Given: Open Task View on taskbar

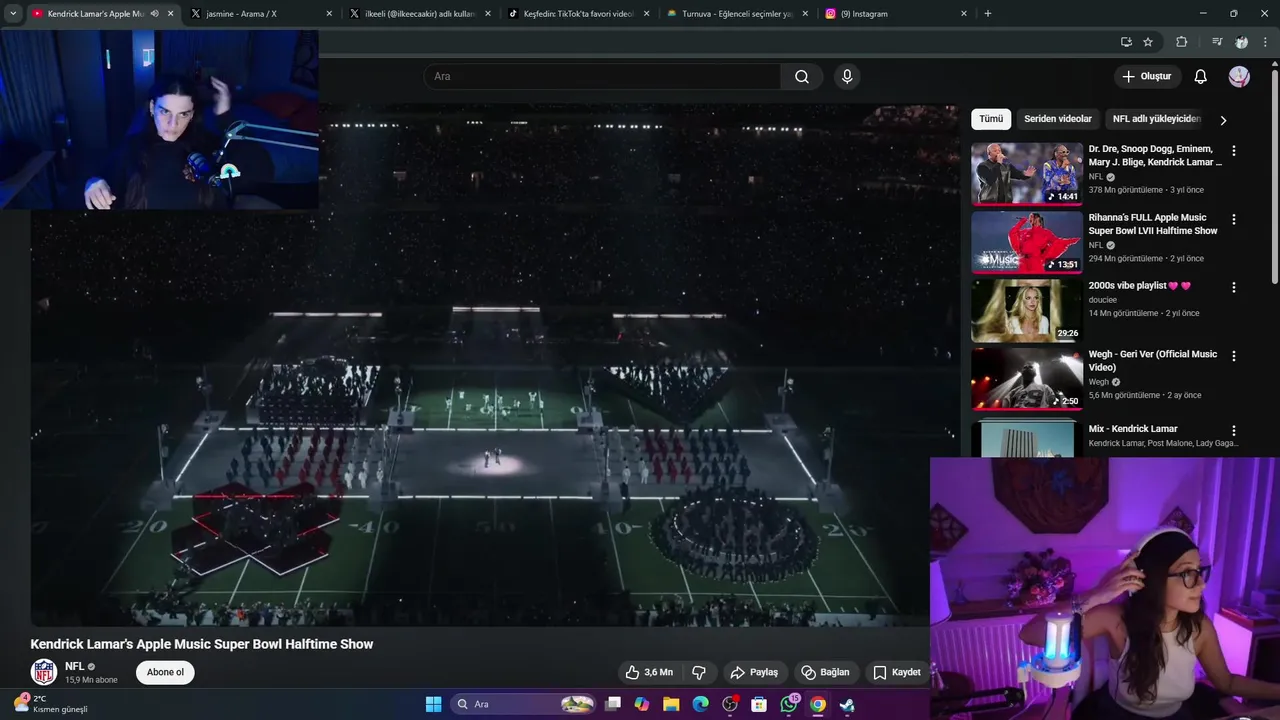Looking at the screenshot, I should click(x=614, y=704).
